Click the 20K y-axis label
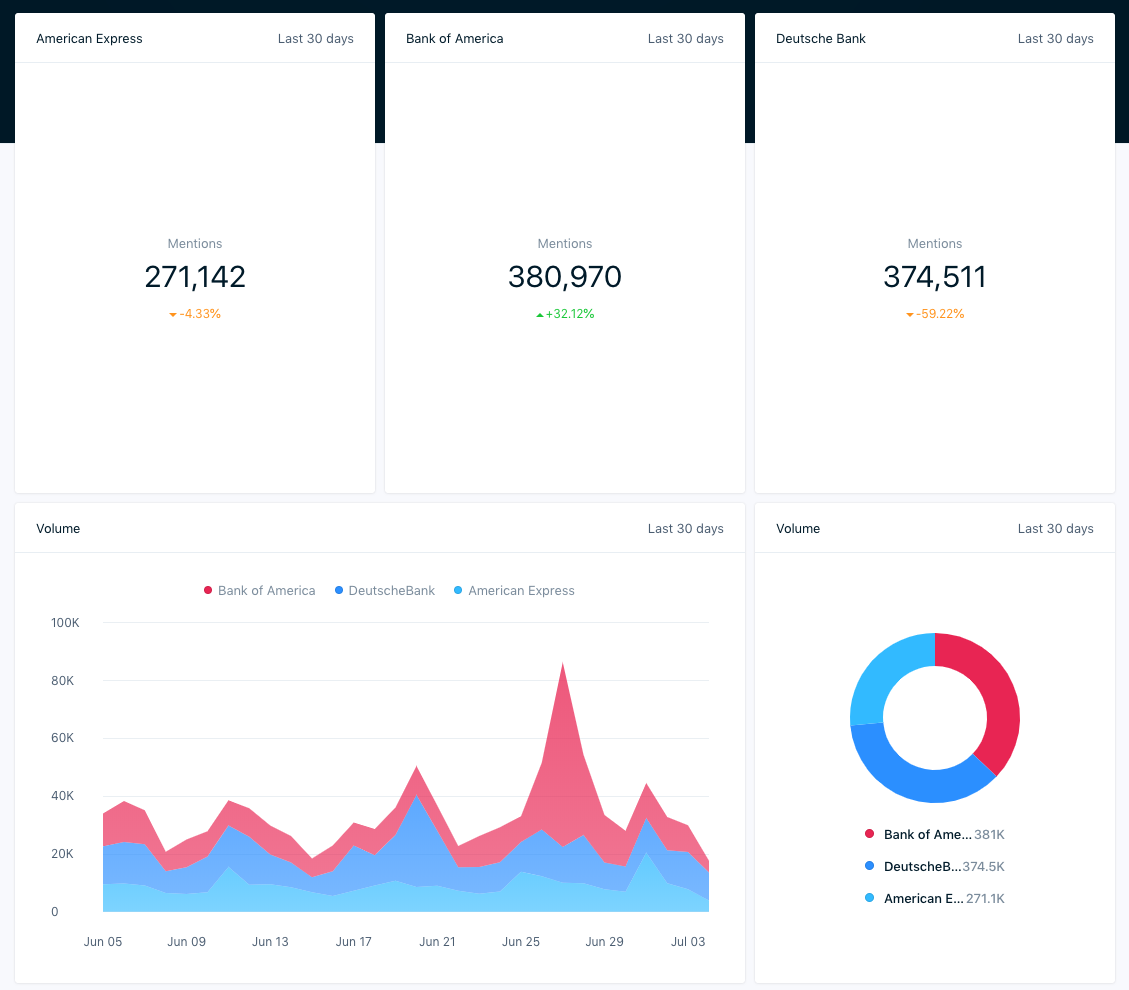Screen dimensions: 1129x990 pyautogui.click(x=63, y=854)
